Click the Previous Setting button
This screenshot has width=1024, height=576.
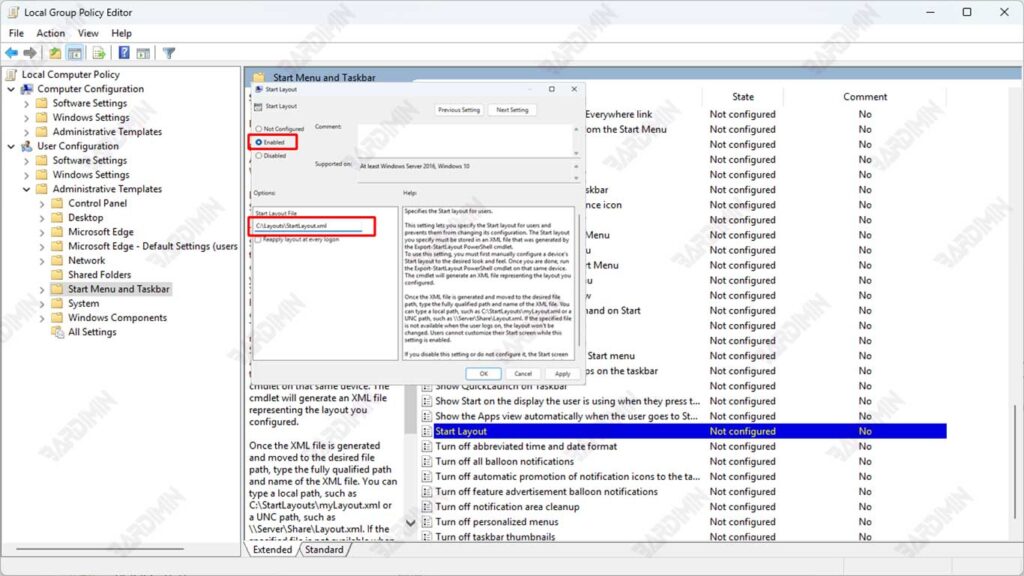coord(458,110)
